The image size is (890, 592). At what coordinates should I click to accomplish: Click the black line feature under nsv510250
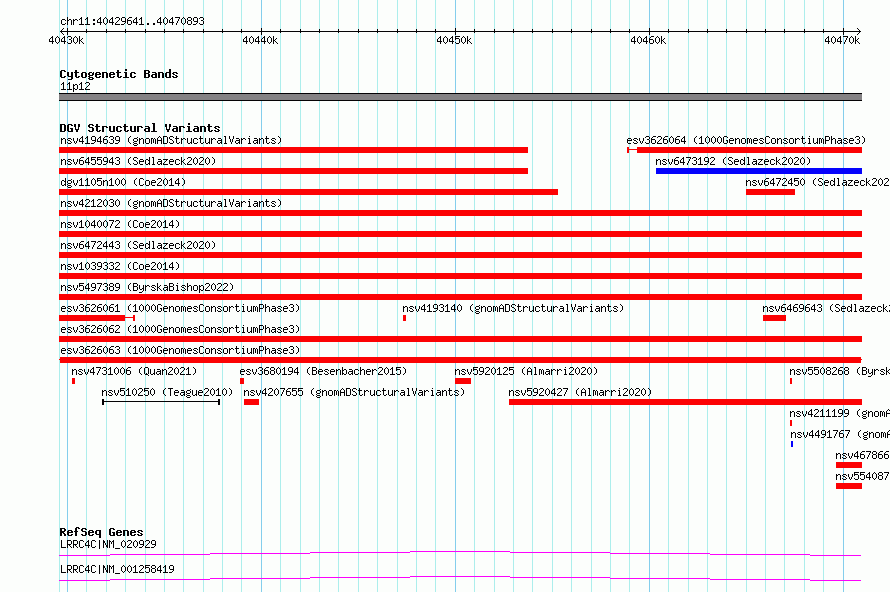161,402
